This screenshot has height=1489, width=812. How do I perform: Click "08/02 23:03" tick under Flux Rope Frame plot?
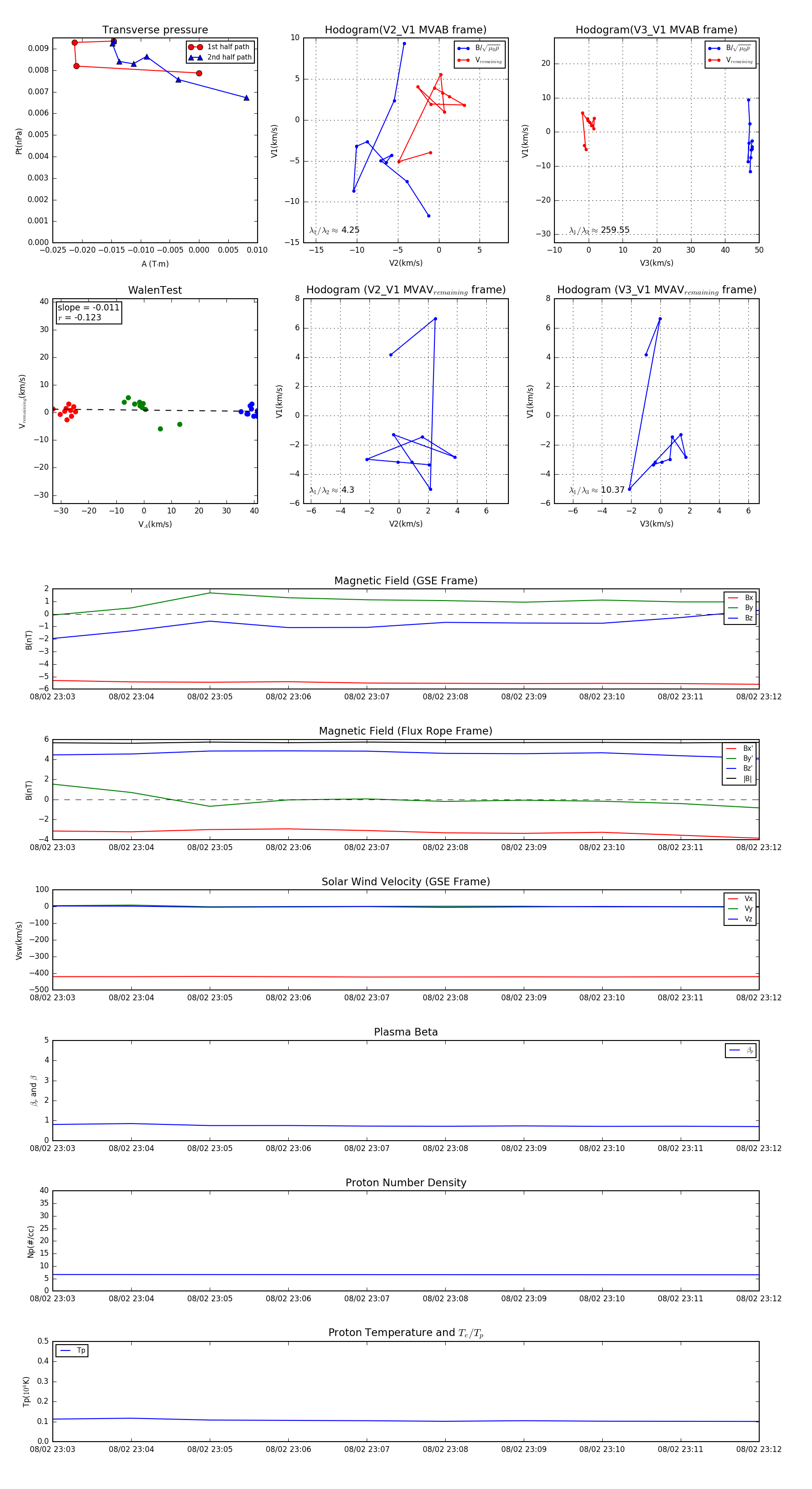tap(53, 847)
